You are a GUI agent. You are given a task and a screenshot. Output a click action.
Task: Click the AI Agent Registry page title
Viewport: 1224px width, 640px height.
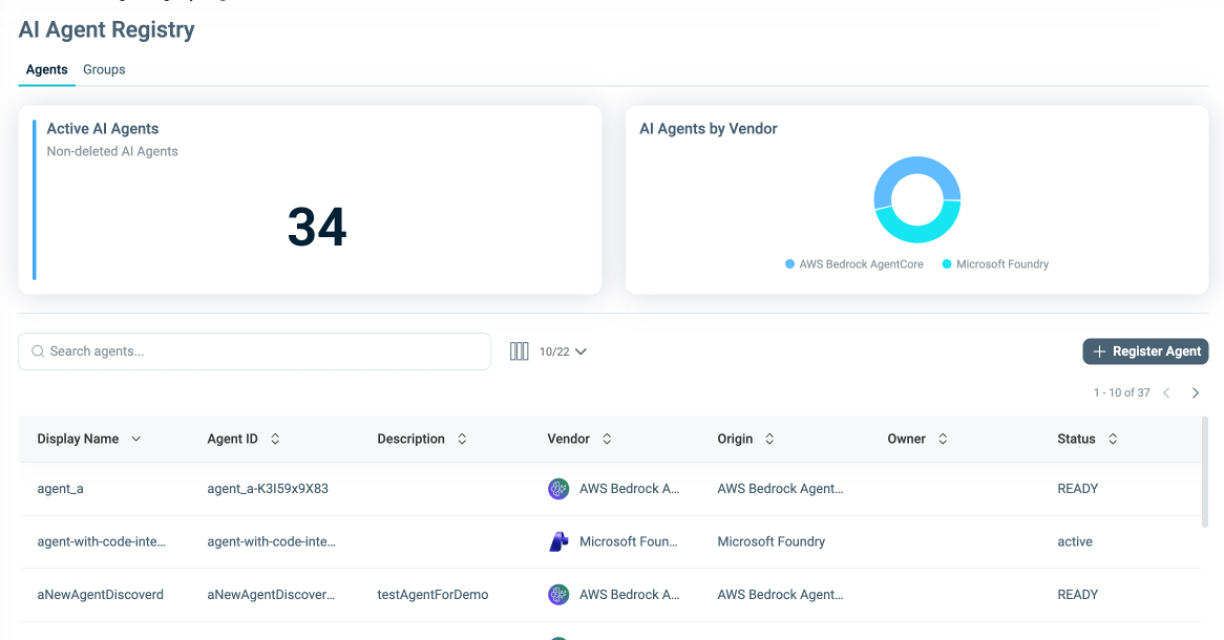[107, 30]
